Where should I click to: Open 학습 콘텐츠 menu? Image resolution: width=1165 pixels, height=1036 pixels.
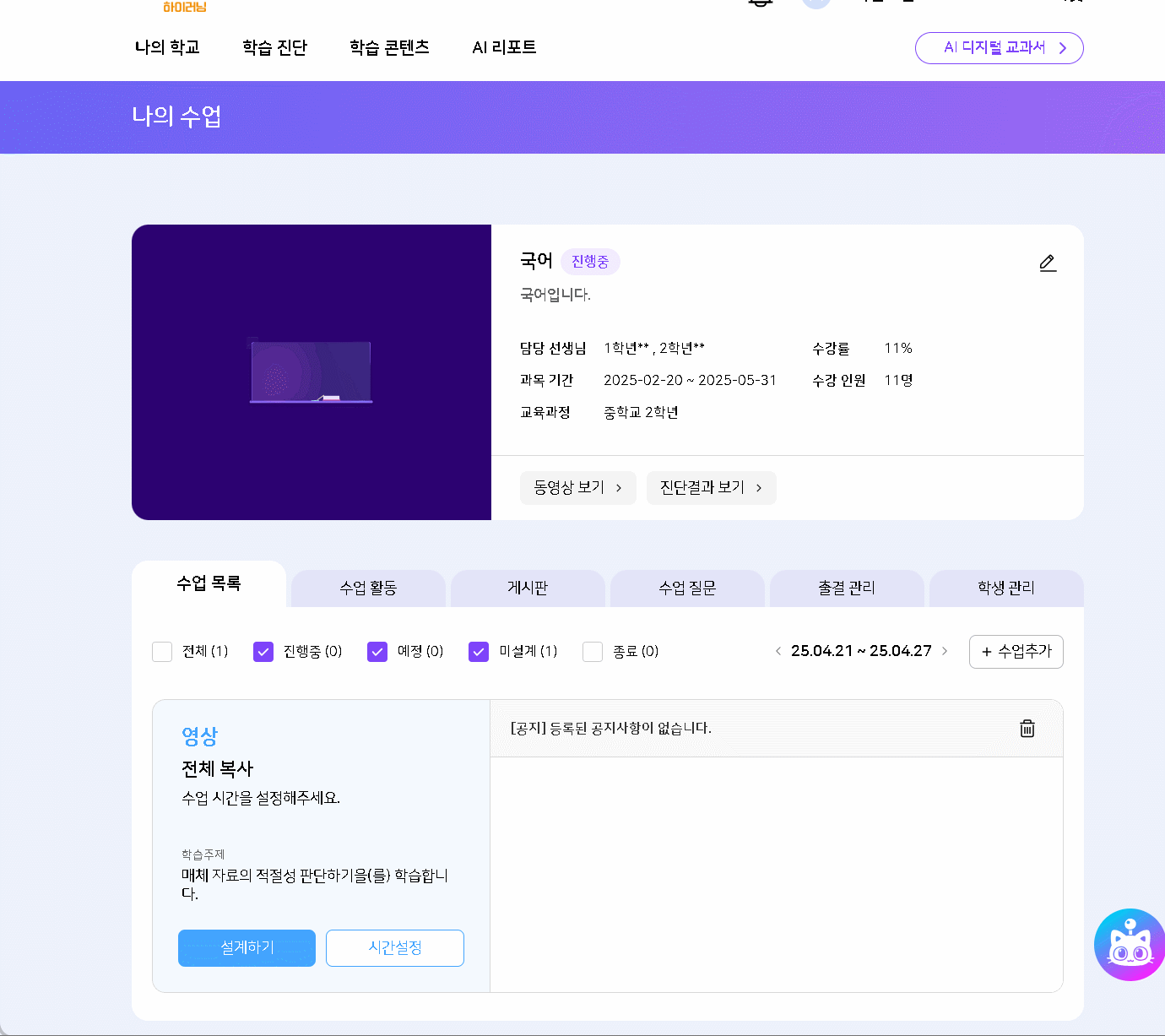pyautogui.click(x=389, y=47)
